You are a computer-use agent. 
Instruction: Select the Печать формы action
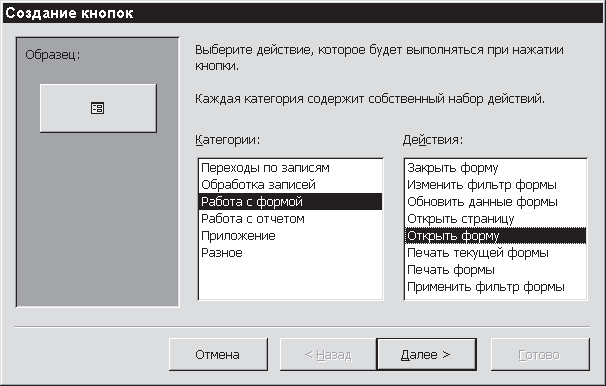(495, 270)
